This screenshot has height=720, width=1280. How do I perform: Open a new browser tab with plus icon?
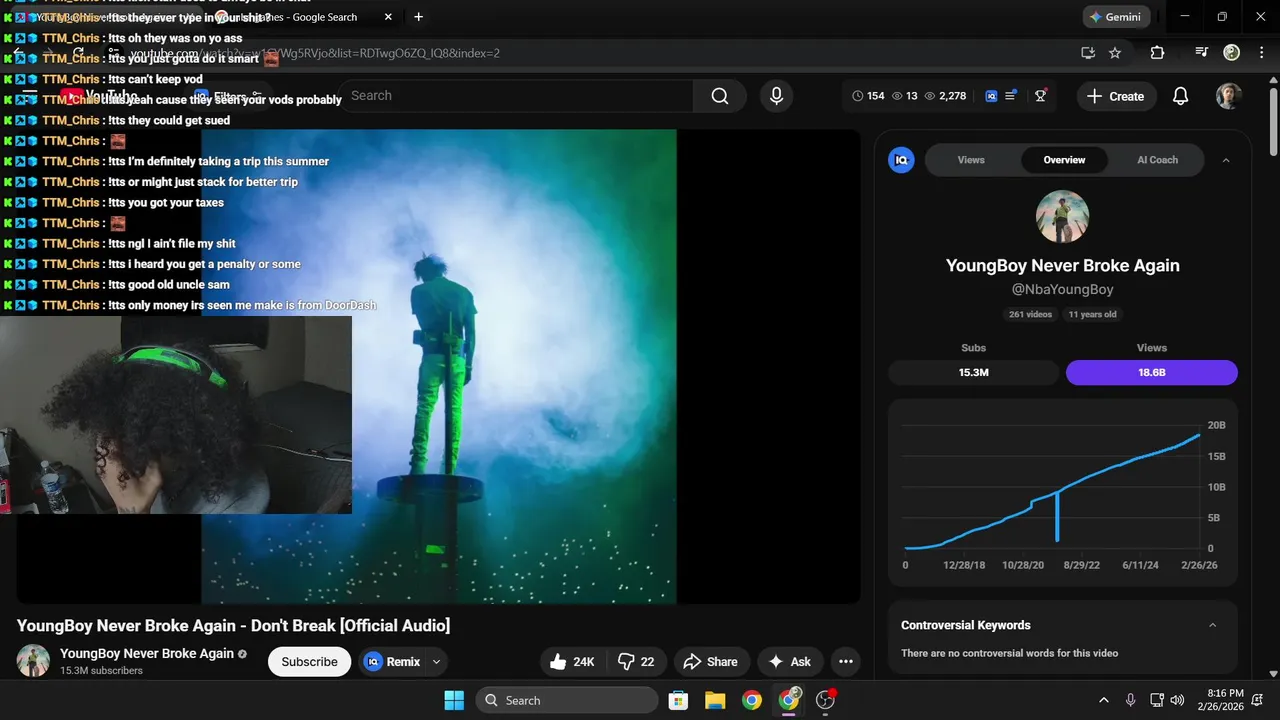[x=418, y=17]
